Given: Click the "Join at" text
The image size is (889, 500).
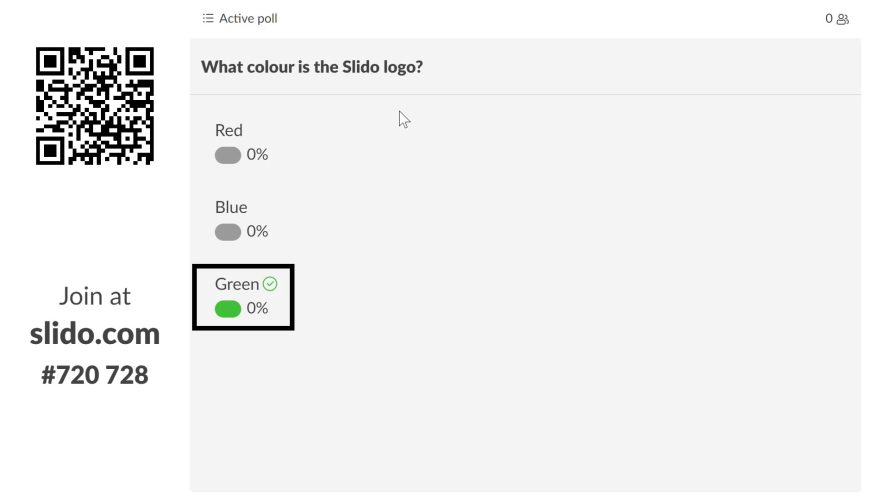Looking at the screenshot, I should (95, 296).
